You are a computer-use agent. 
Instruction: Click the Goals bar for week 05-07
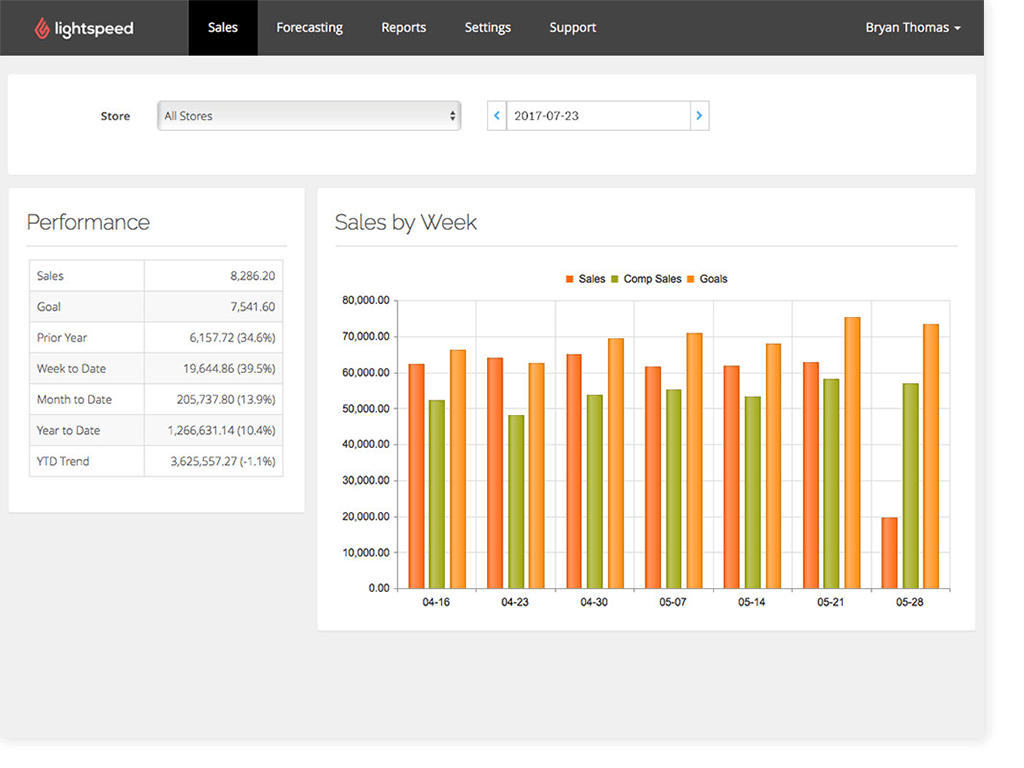(694, 461)
